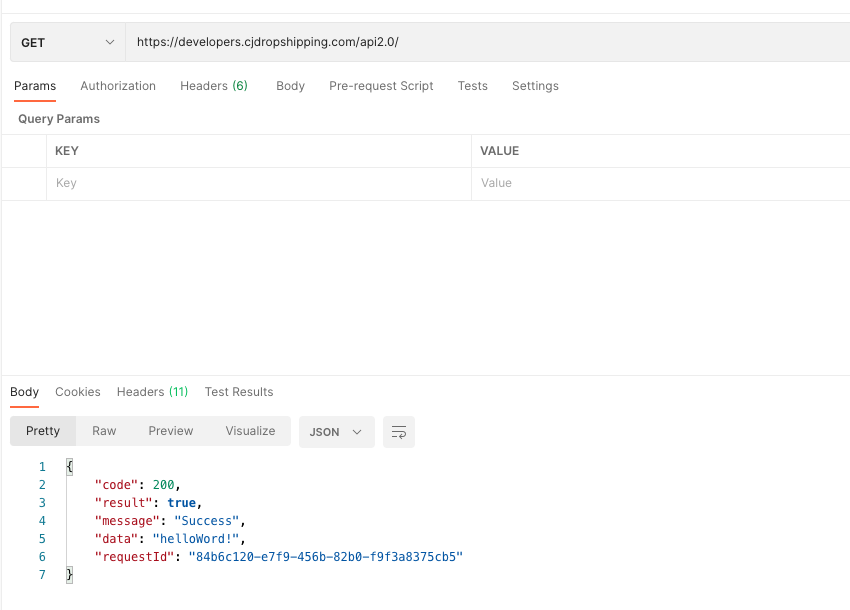The width and height of the screenshot is (850, 610).
Task: Click the query param Key field
Action: (258, 183)
